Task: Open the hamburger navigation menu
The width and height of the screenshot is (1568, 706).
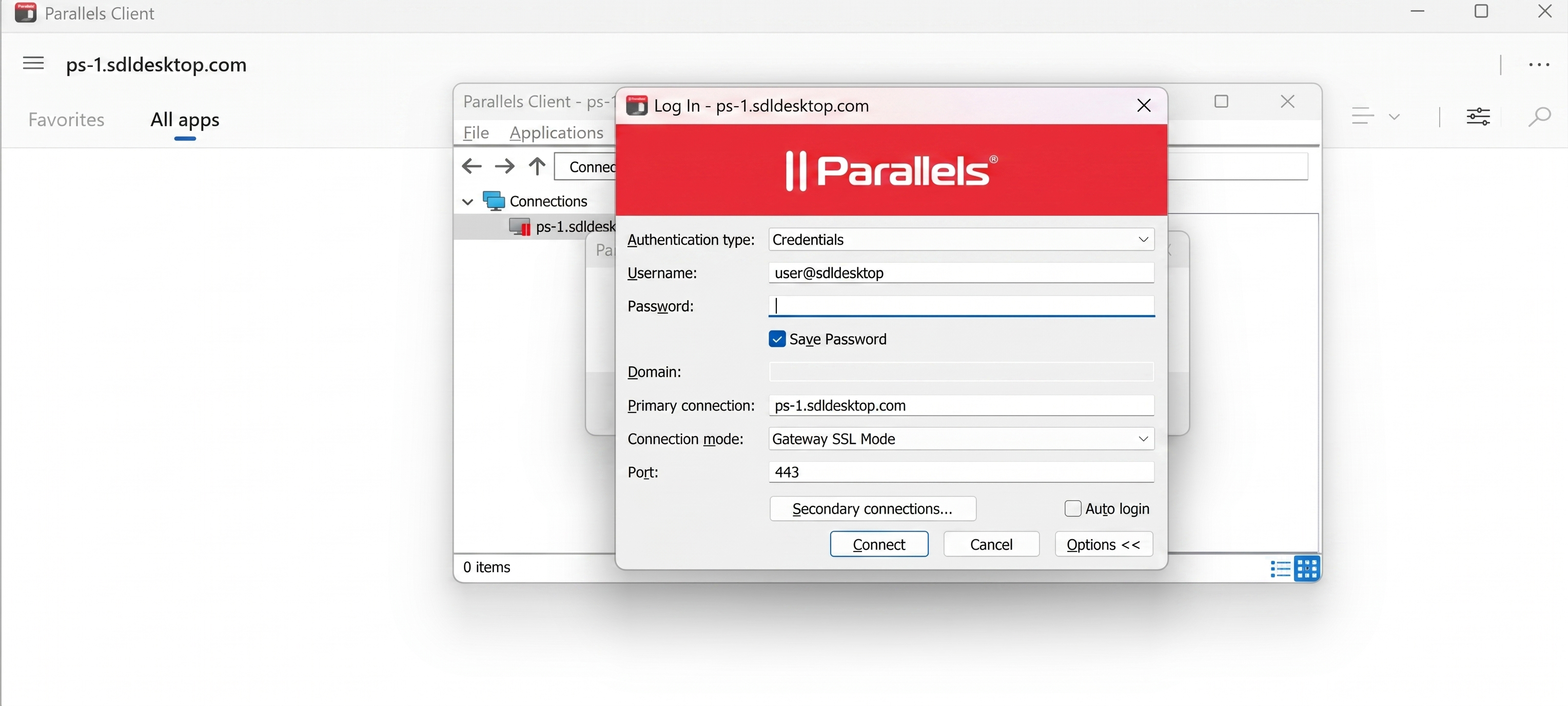Action: click(x=33, y=63)
